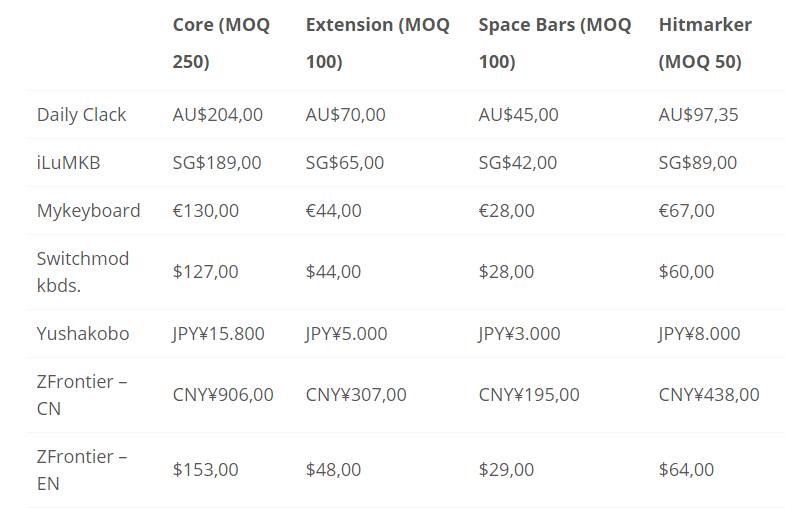
Task: Select the Hitmarker (MOQ 50) column header
Action: [x=705, y=43]
